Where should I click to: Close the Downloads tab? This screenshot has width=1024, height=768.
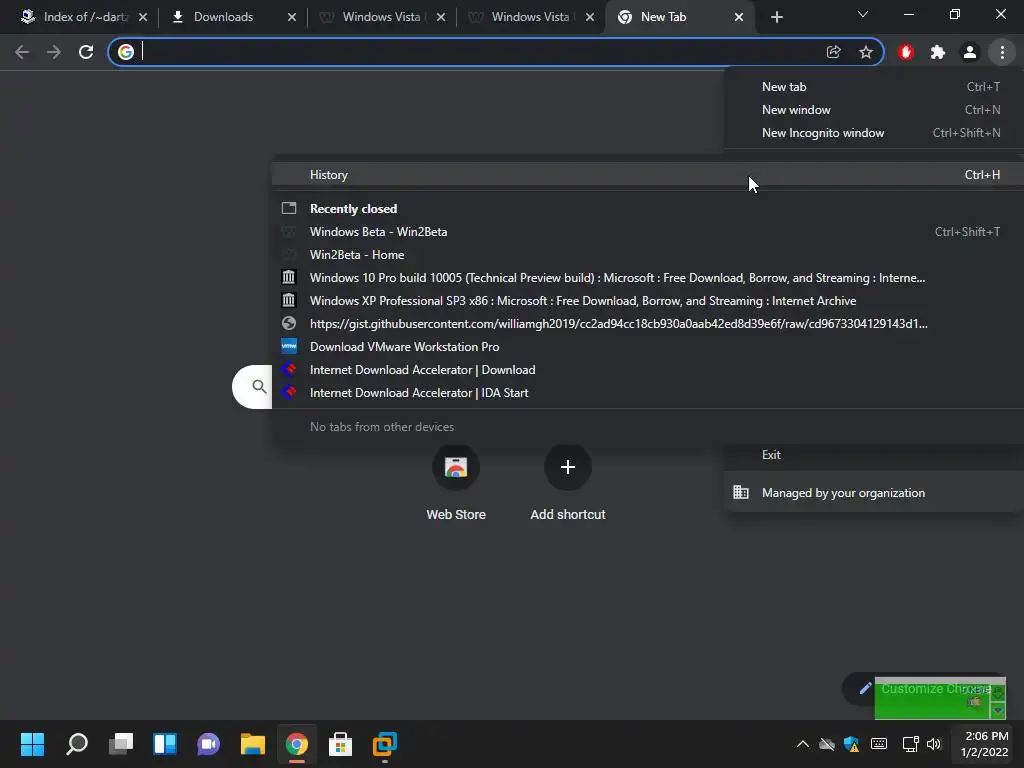[x=292, y=17]
